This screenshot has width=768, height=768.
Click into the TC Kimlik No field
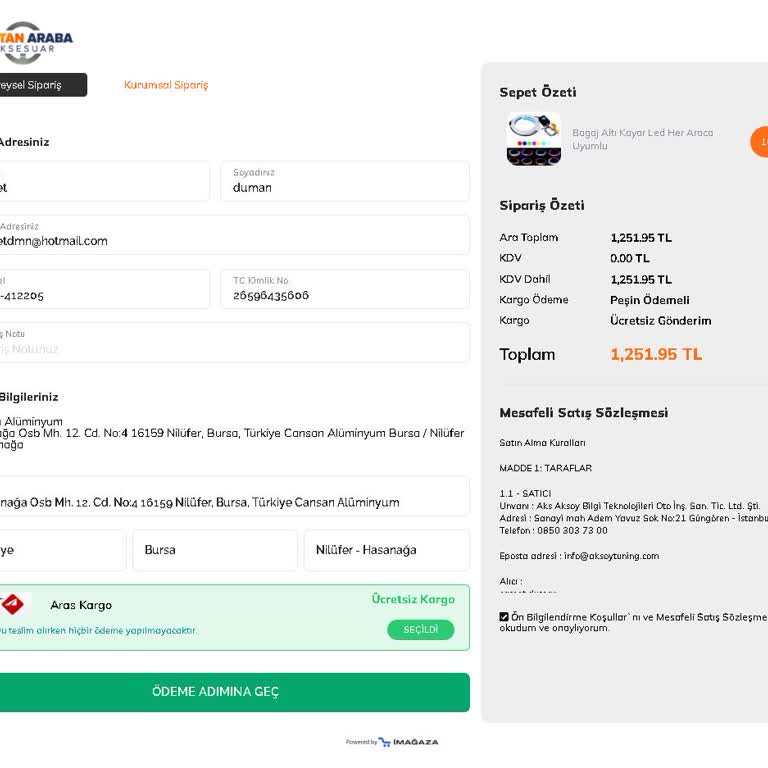coord(344,290)
